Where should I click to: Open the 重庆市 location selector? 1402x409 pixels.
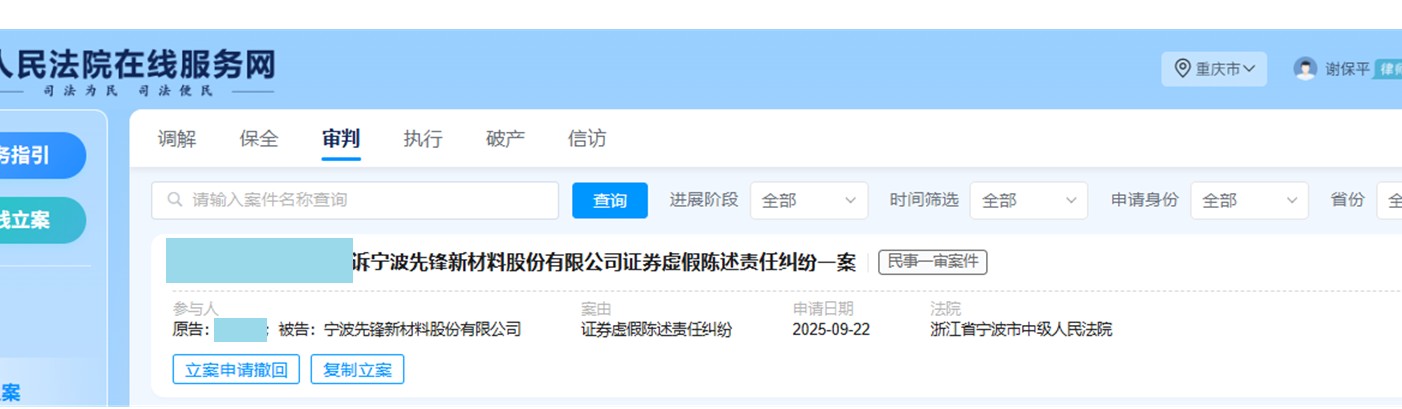coord(1214,69)
